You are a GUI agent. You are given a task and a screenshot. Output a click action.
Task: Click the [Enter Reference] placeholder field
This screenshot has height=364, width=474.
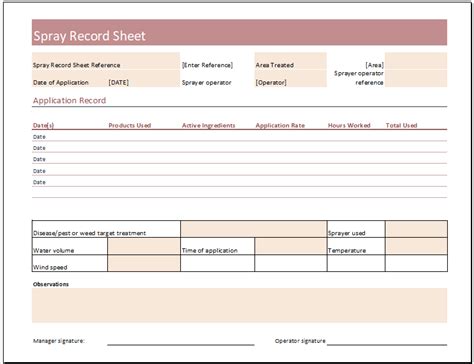point(207,65)
